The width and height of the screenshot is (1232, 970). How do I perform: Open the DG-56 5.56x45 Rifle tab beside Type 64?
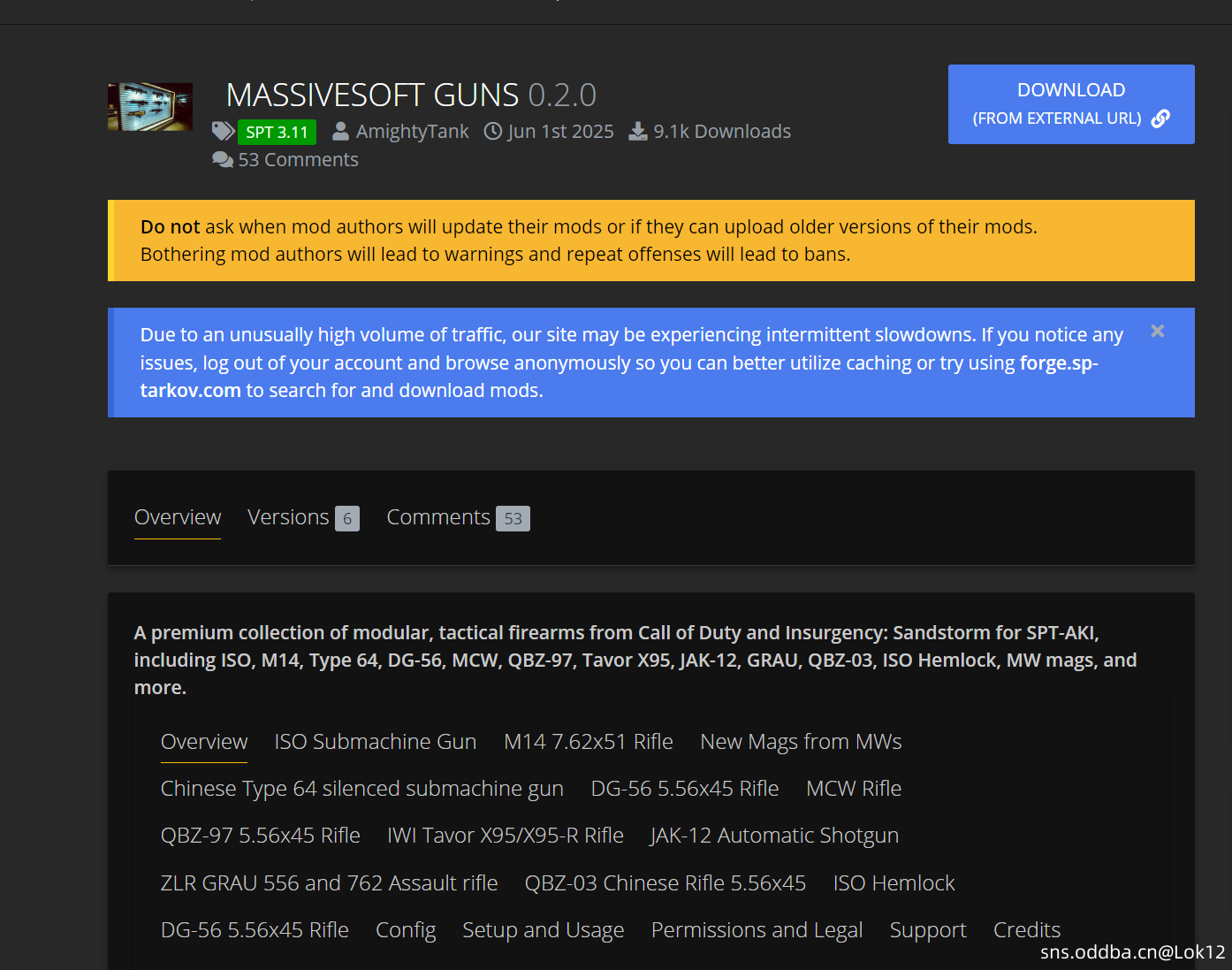tap(685, 789)
